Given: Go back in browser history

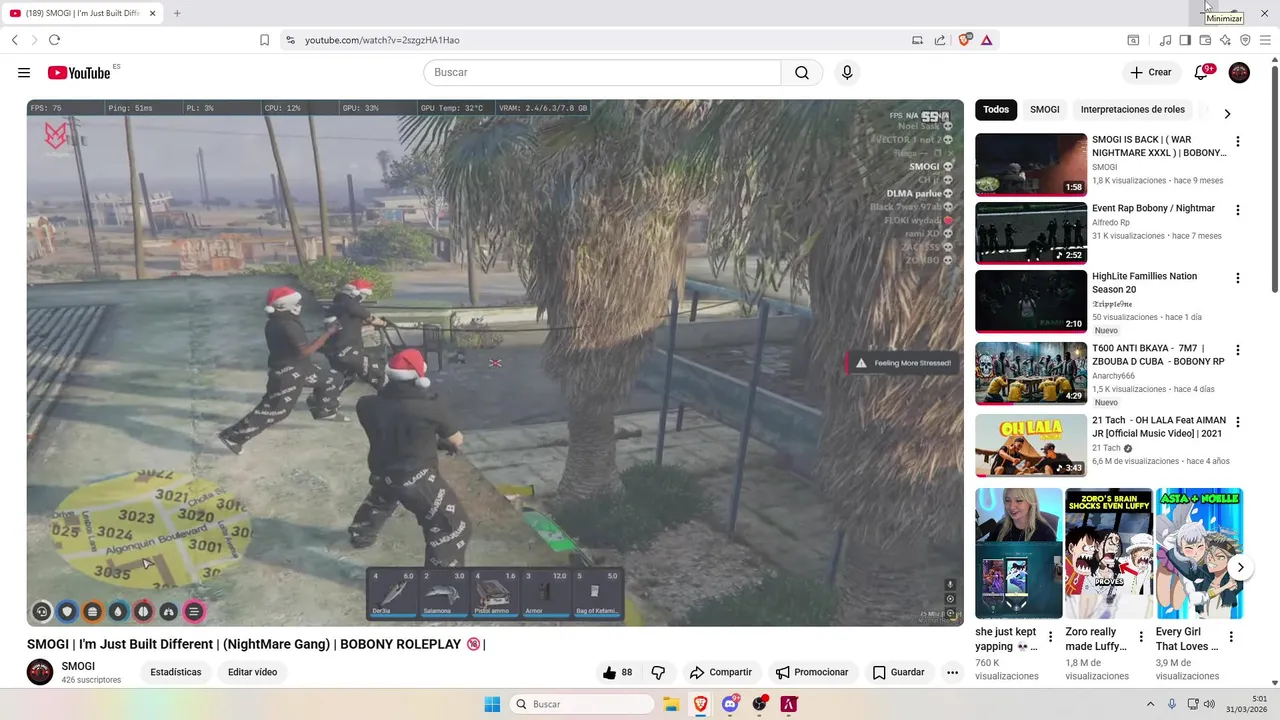Looking at the screenshot, I should tap(15, 40).
